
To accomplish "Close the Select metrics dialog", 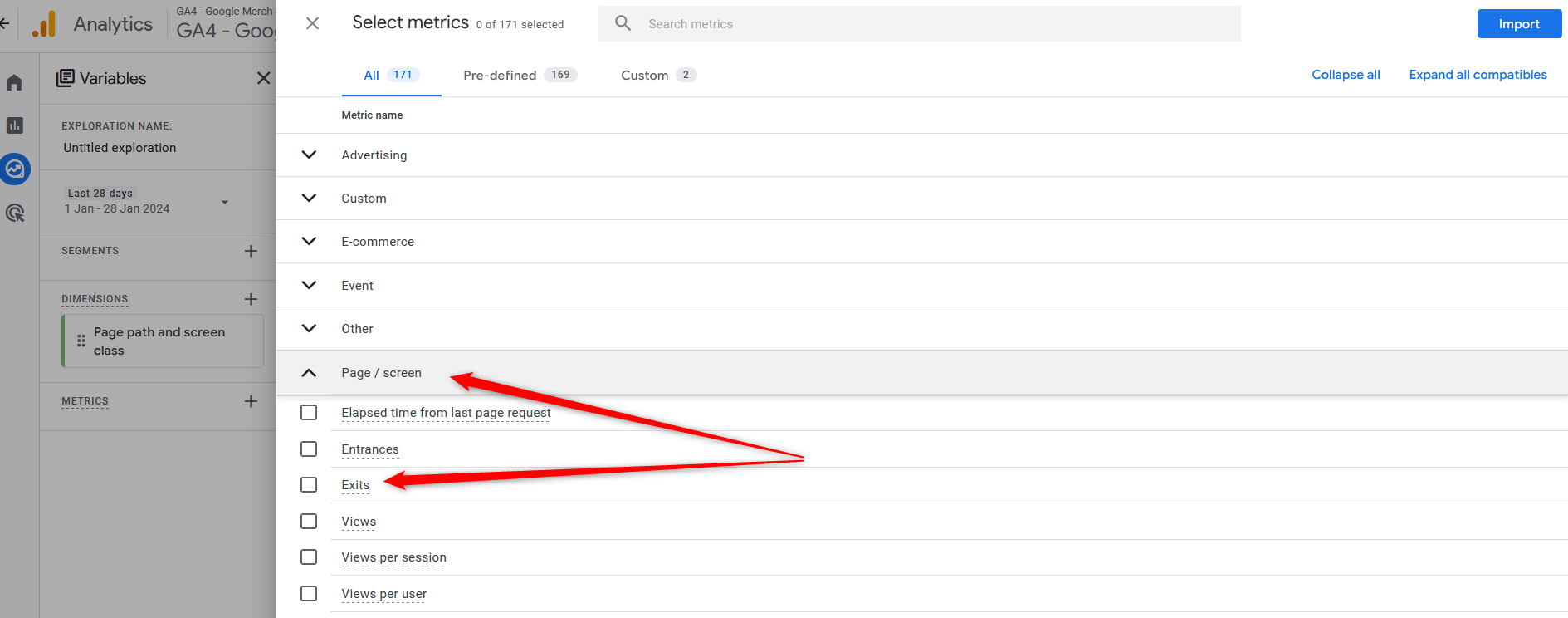I will 312,23.
